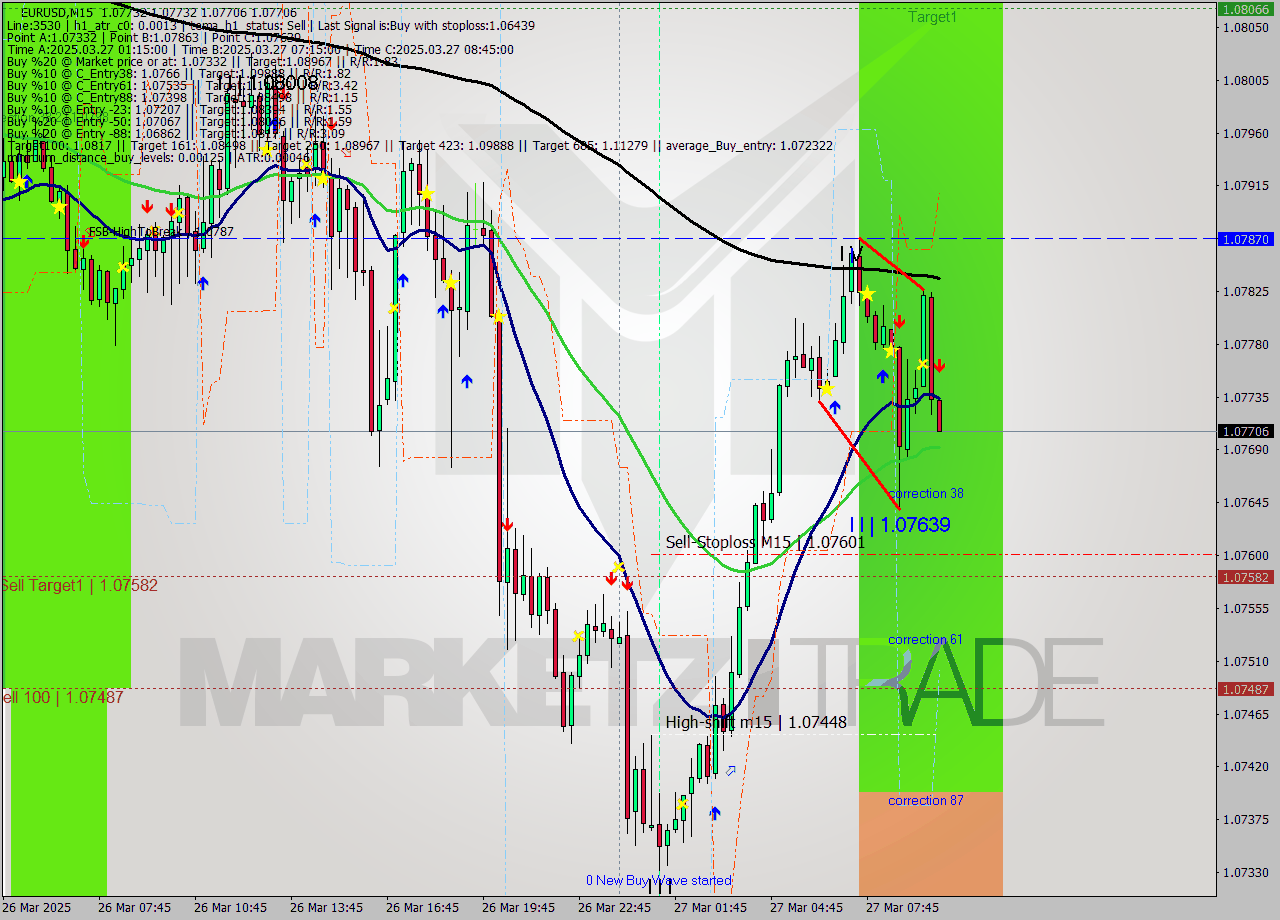
Task: Click the correction 38 annotation
Action: pyautogui.click(x=927, y=493)
